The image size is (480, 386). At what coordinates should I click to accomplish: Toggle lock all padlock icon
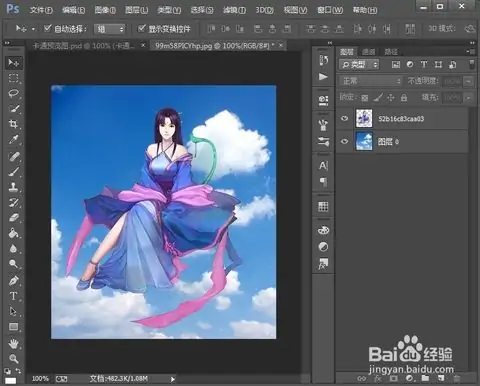[x=404, y=98]
